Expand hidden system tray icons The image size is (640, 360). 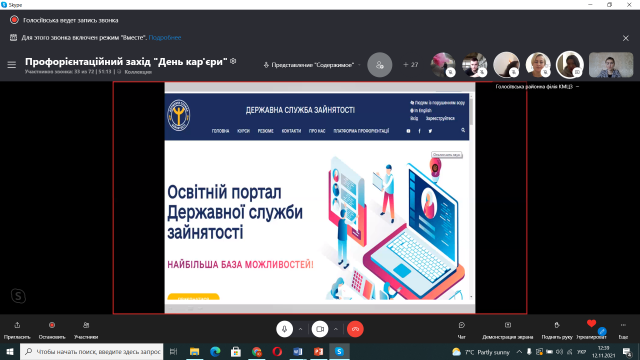coord(519,352)
